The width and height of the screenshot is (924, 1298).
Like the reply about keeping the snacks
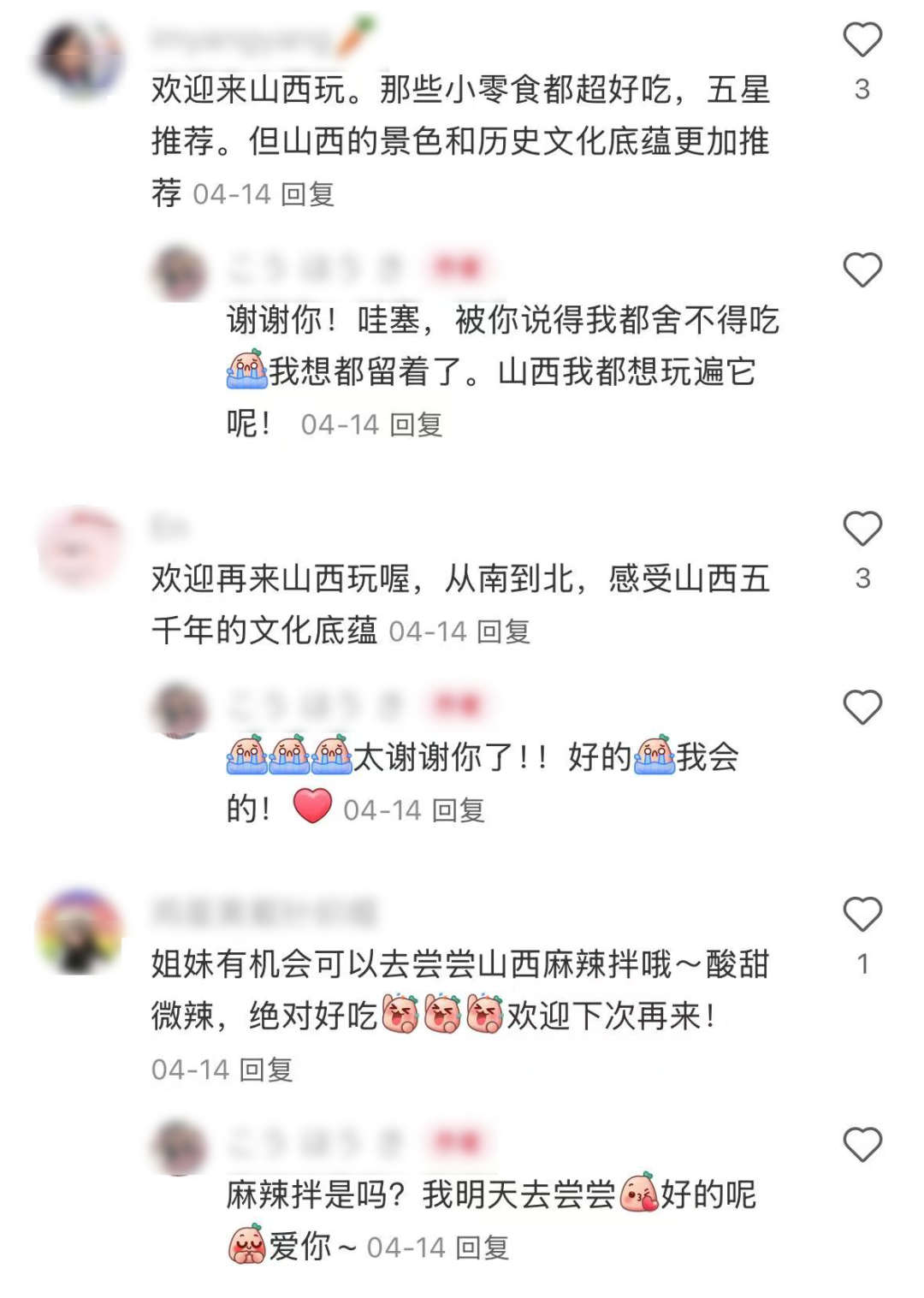pyautogui.click(x=862, y=270)
